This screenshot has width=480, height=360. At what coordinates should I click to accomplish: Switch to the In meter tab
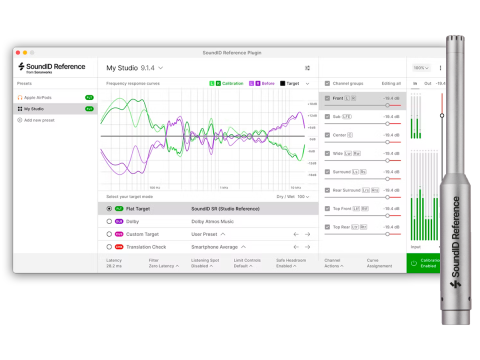click(x=415, y=83)
